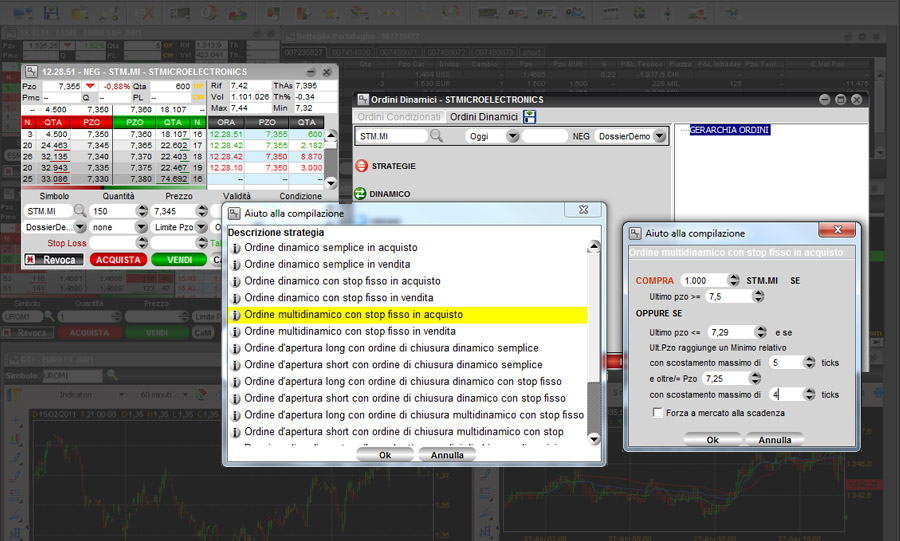Click window icon in STM.MI book title bar

pyautogui.click(x=31, y=72)
